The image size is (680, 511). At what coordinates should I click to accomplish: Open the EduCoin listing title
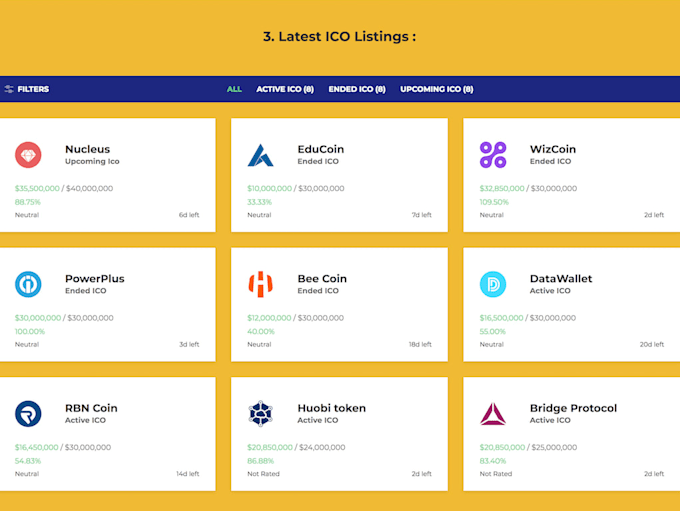pos(320,149)
